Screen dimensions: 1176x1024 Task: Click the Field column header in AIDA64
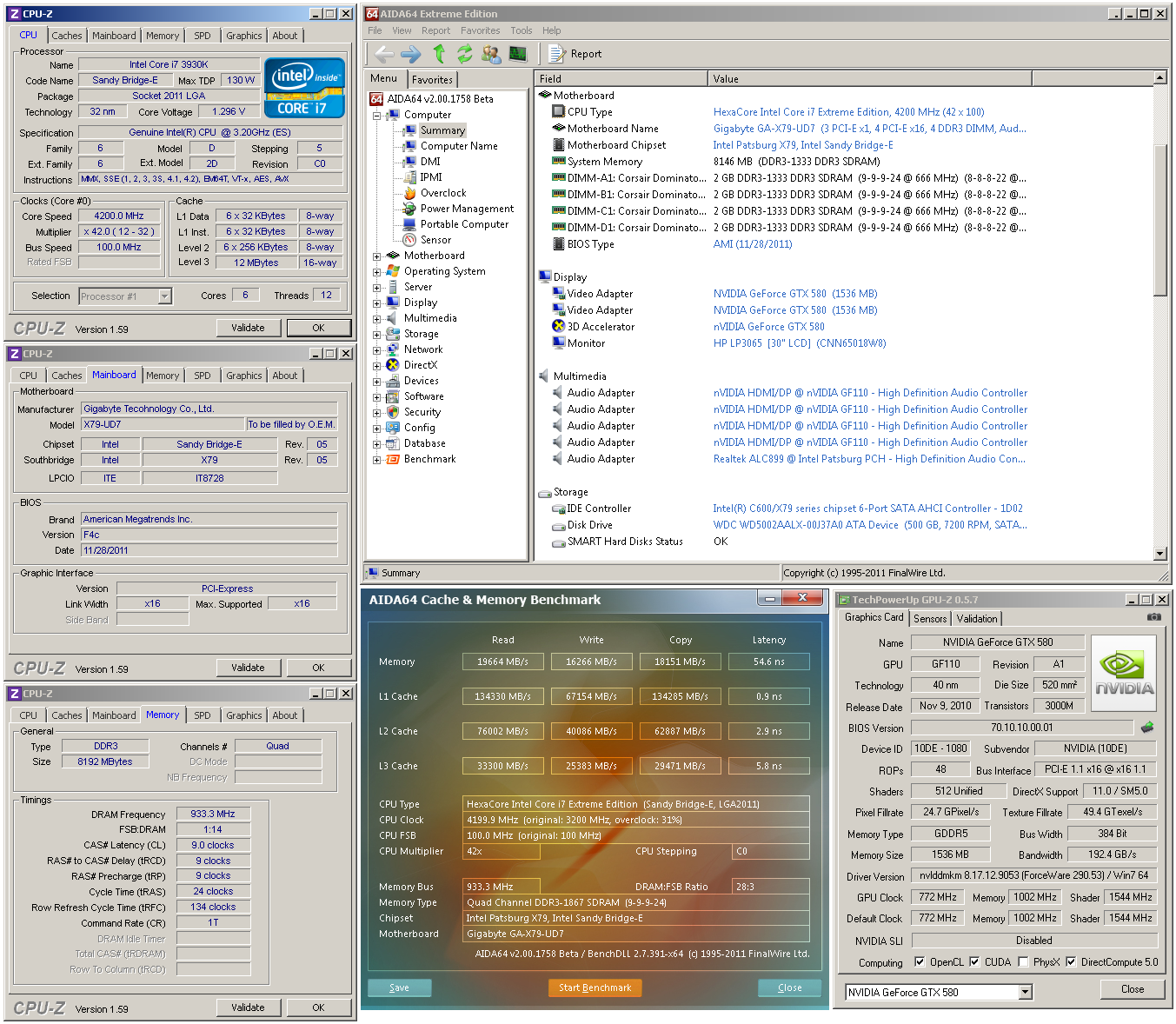[x=621, y=78]
